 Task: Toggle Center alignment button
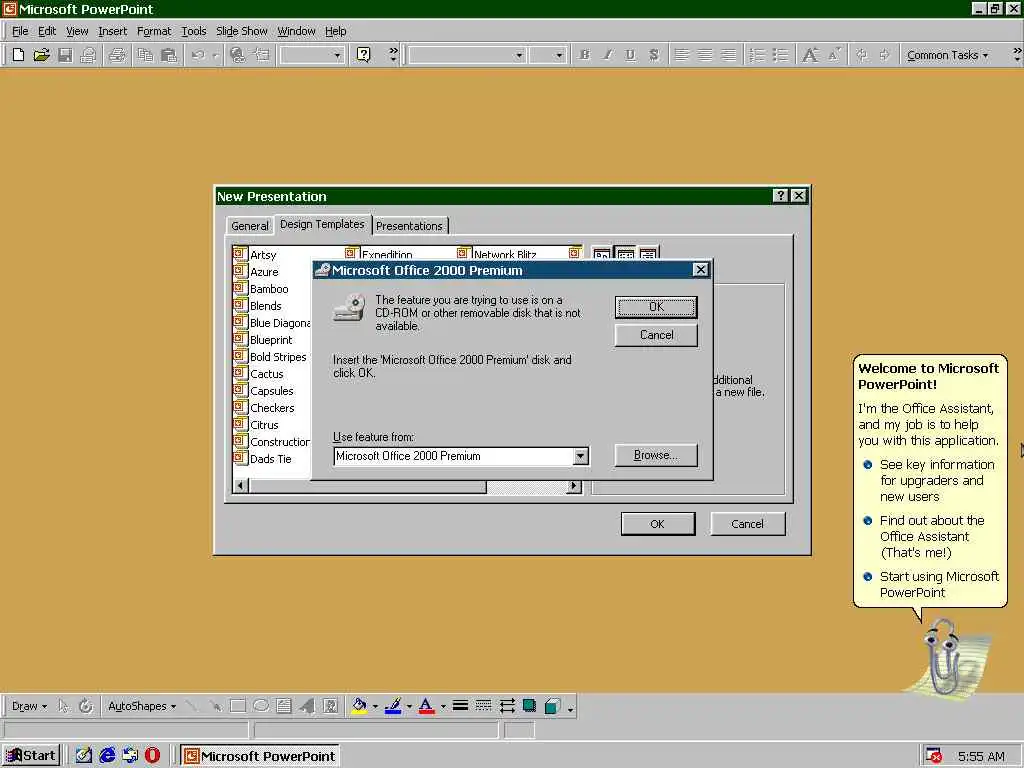point(705,55)
